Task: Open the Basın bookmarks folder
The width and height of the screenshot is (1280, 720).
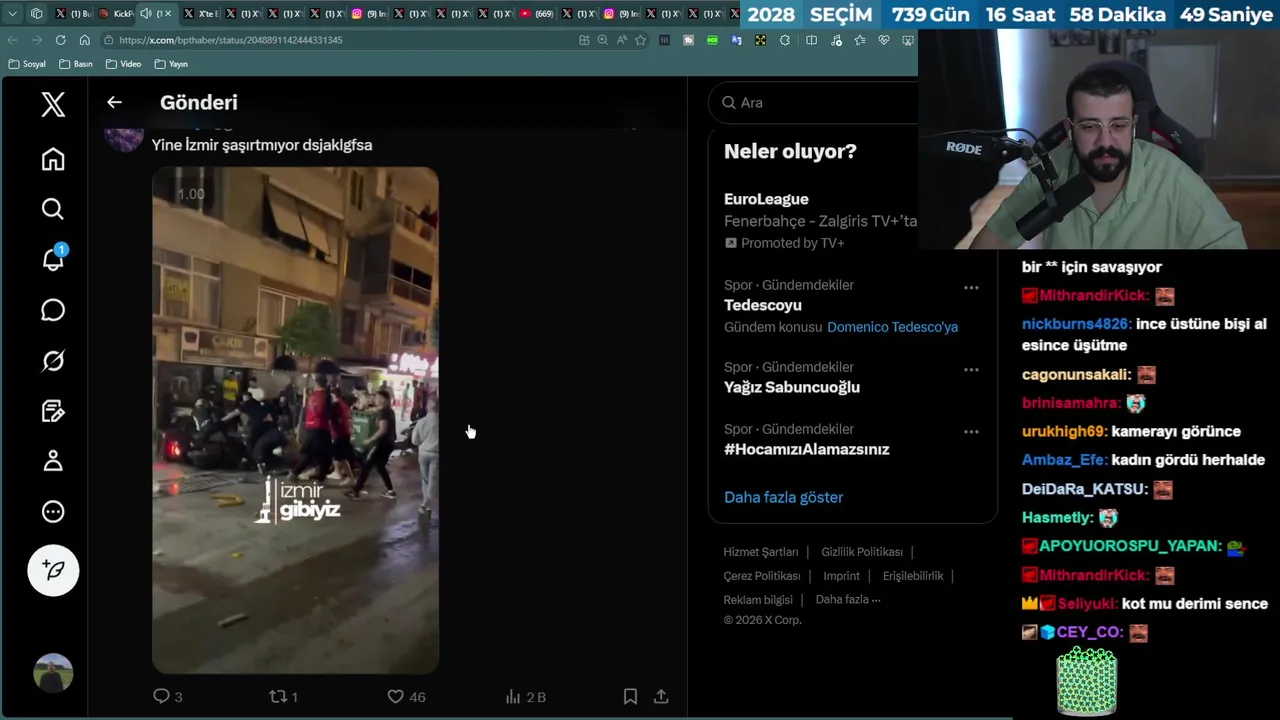Action: point(76,64)
